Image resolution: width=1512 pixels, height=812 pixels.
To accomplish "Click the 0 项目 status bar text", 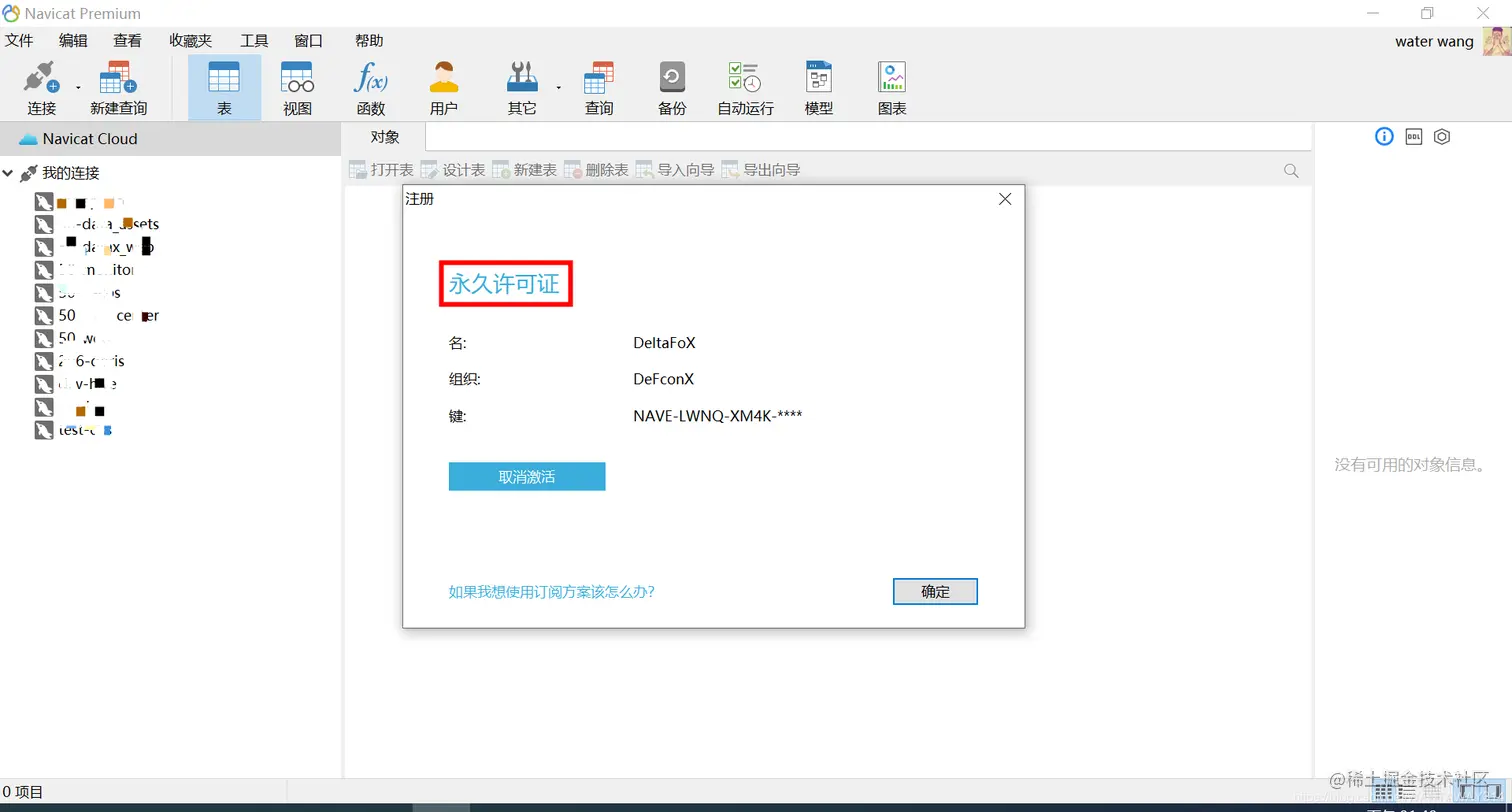I will pos(23,792).
